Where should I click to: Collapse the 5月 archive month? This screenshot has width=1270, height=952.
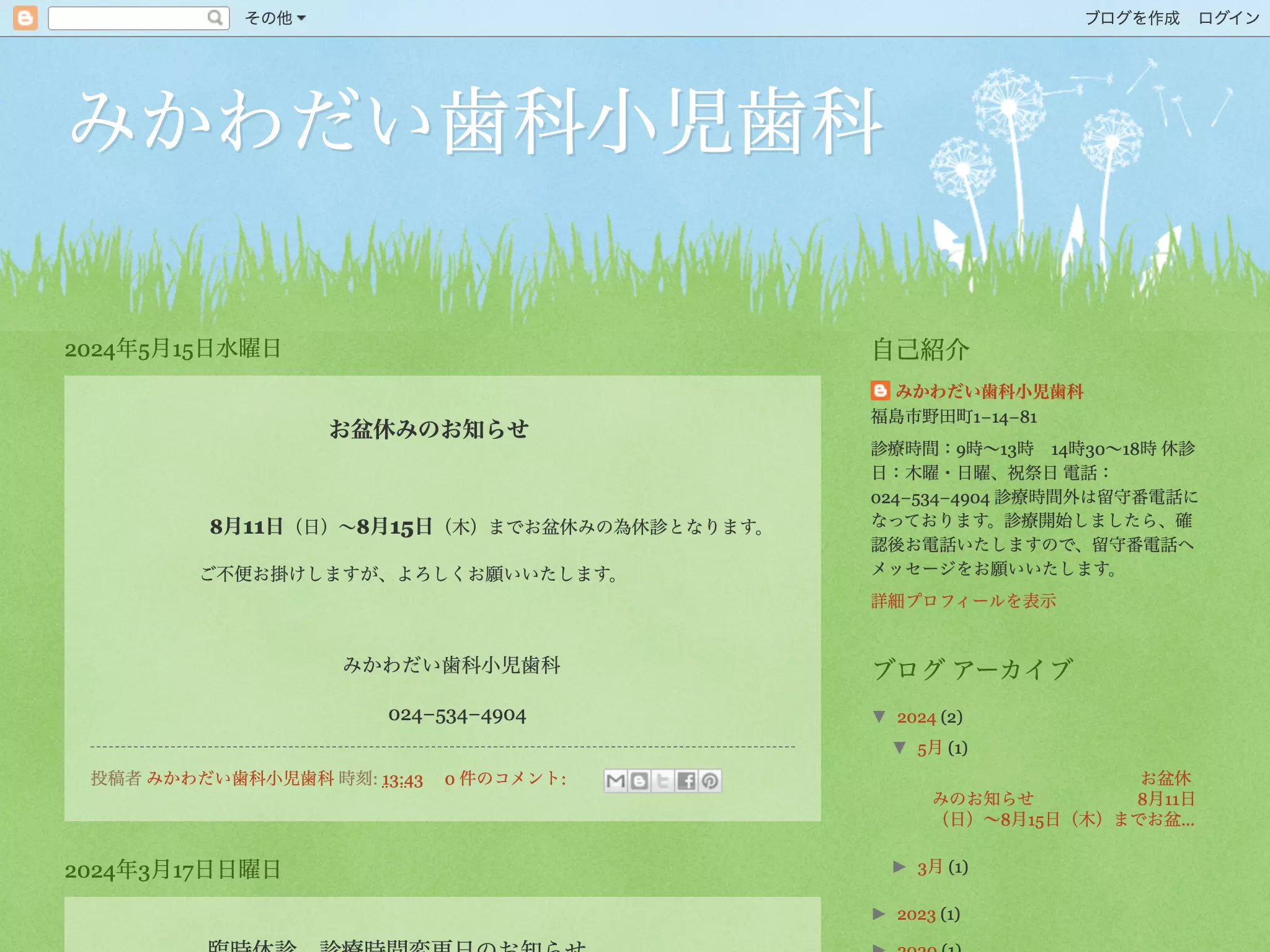pyautogui.click(x=900, y=748)
